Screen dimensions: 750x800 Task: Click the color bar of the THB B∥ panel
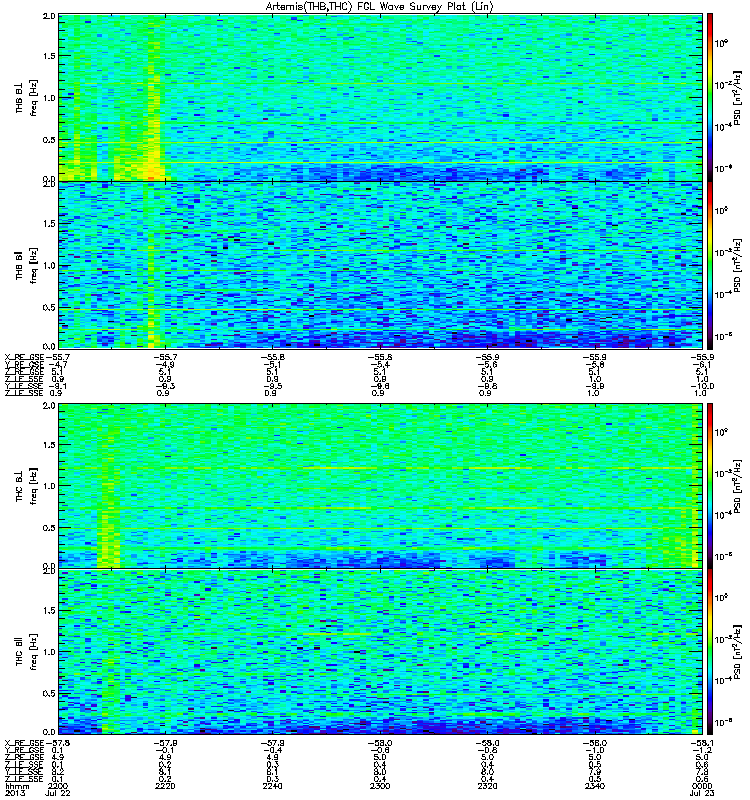tap(710, 265)
